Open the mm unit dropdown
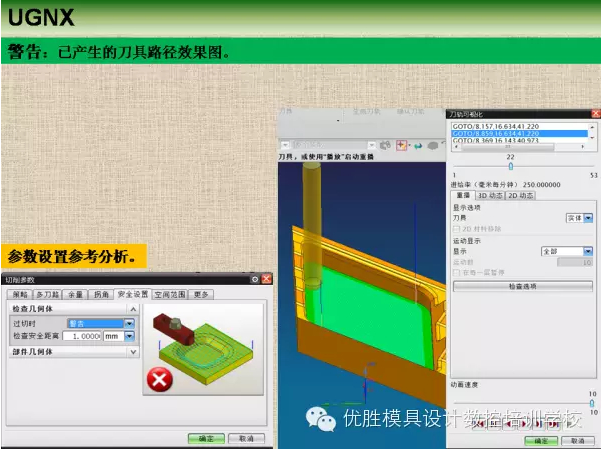 click(x=119, y=336)
